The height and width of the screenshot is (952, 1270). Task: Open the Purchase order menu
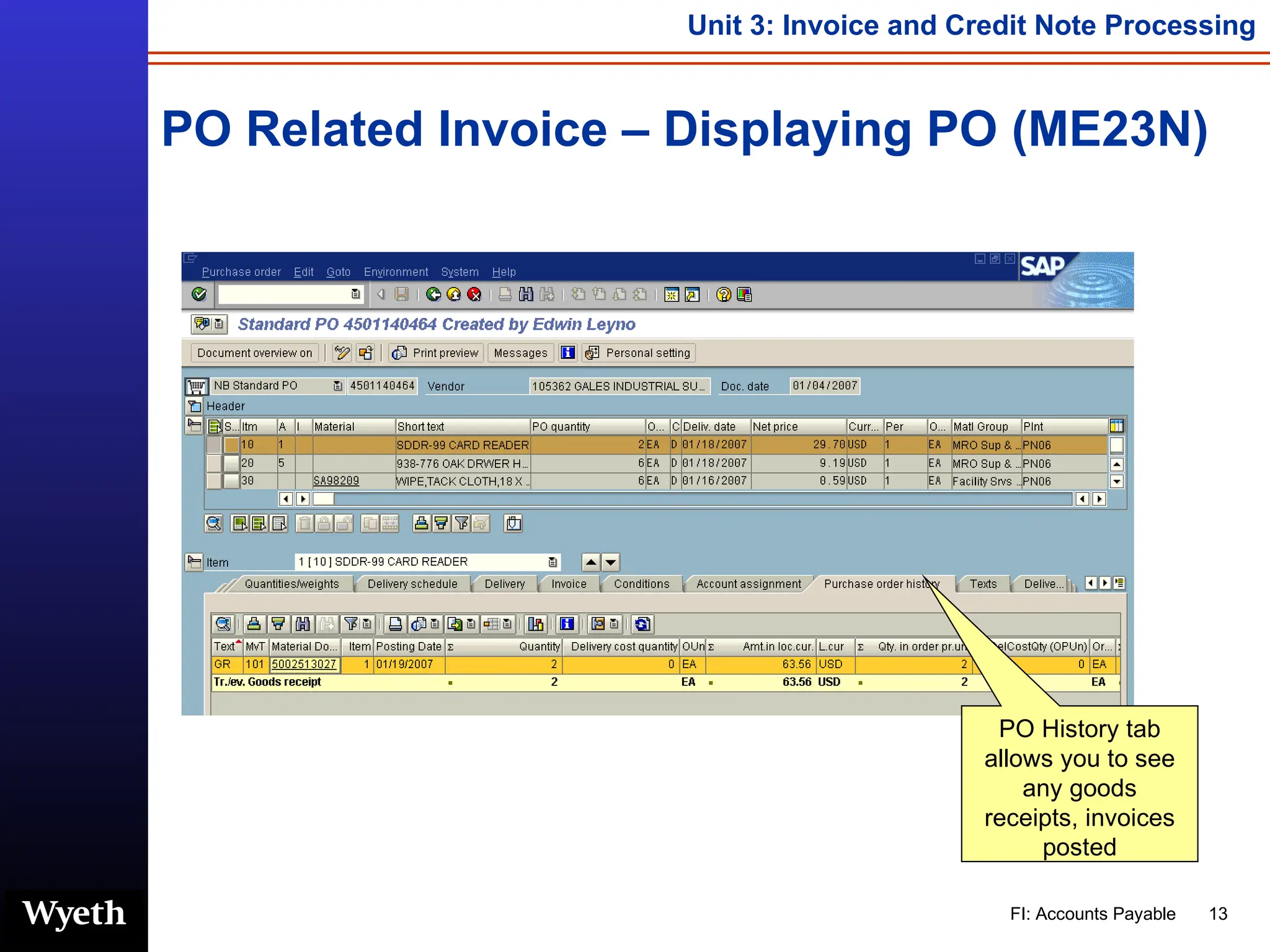pyautogui.click(x=241, y=272)
